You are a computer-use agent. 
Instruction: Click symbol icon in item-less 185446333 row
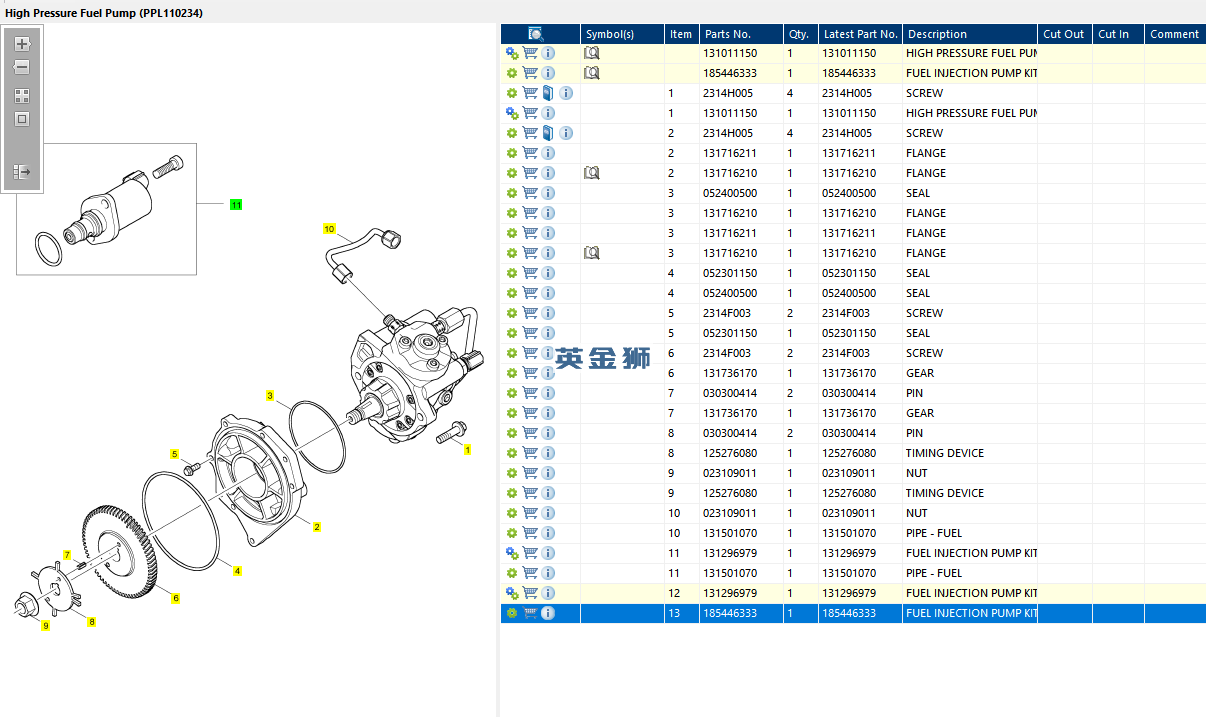(591, 73)
